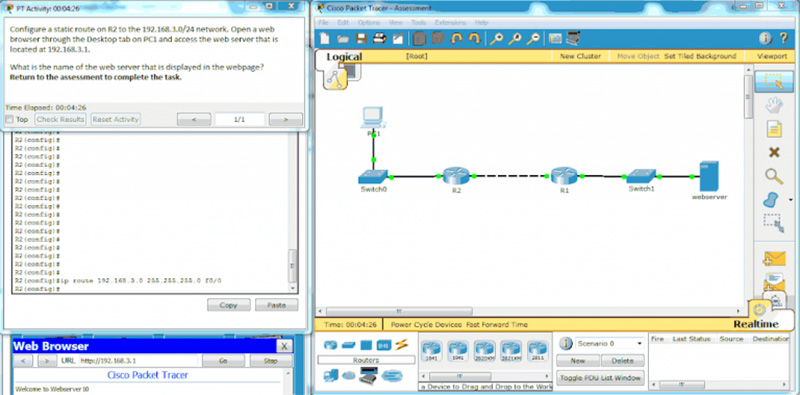Click the network information icon

pyautogui.click(x=765, y=39)
